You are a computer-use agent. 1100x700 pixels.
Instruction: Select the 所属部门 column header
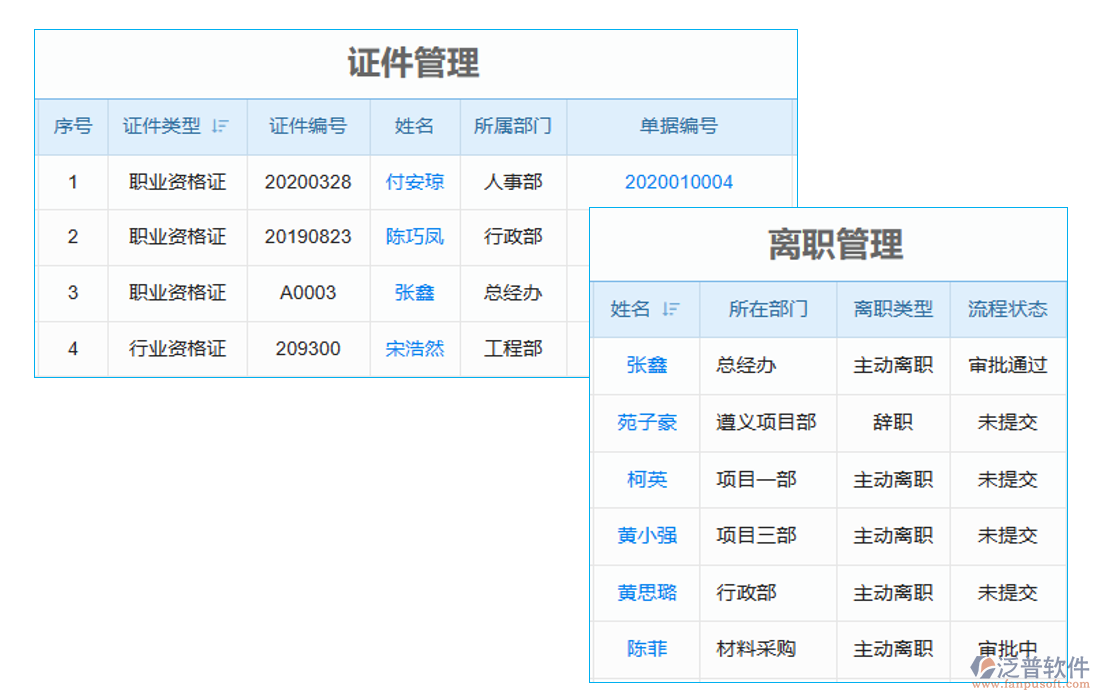(513, 126)
